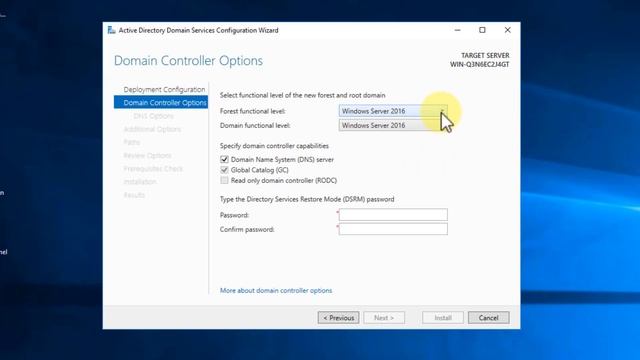Select Domain Controller Options step
The width and height of the screenshot is (640, 360).
(x=161, y=102)
